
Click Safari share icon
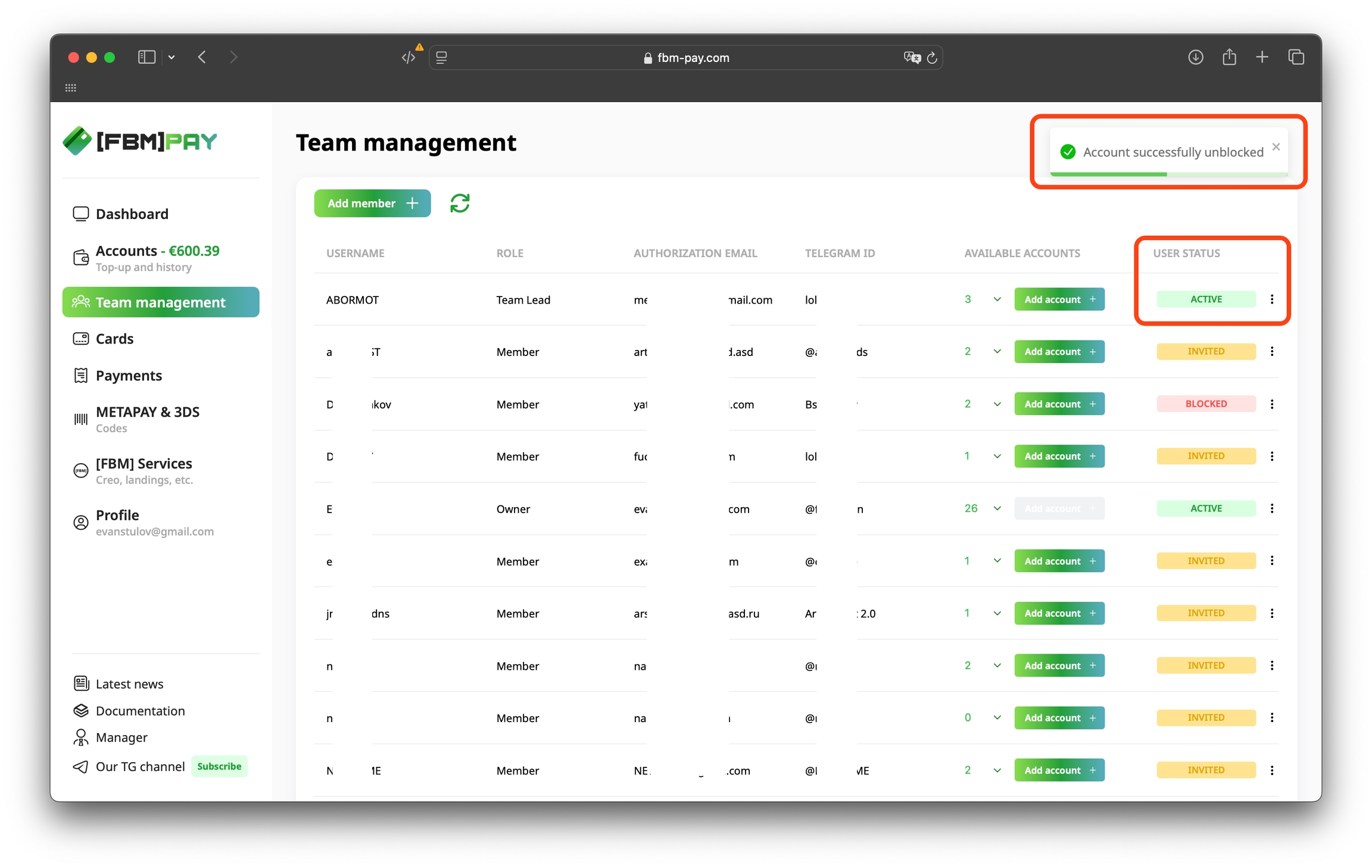point(1229,57)
